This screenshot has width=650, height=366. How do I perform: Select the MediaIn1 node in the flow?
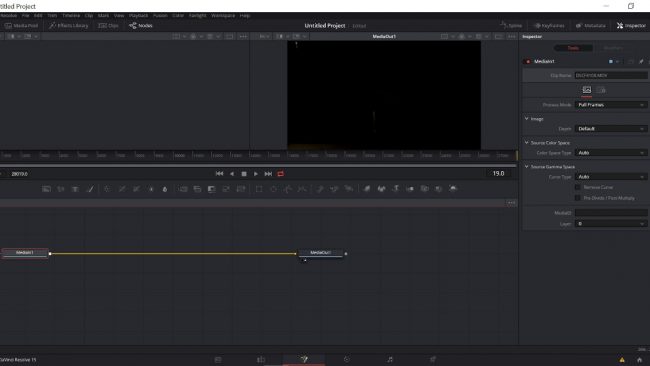pos(24,253)
